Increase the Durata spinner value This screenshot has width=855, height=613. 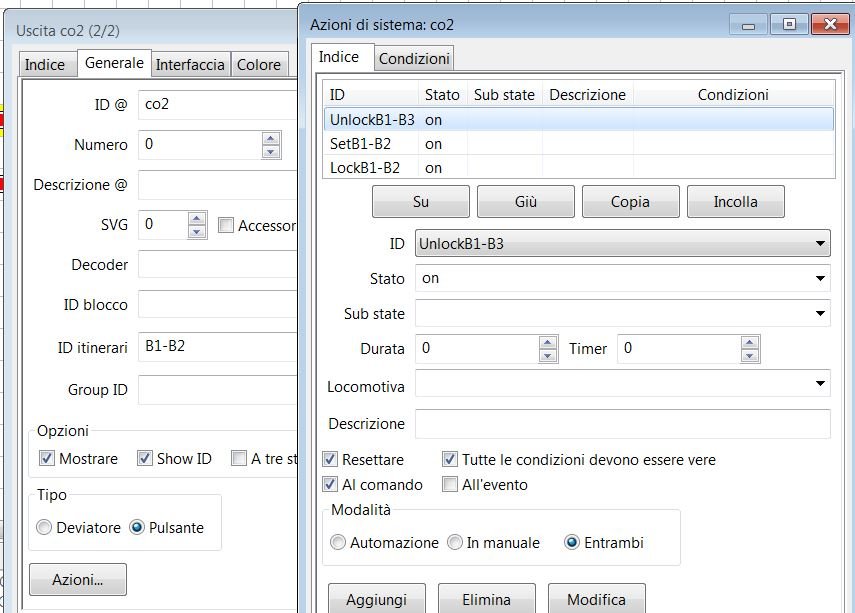[548, 342]
